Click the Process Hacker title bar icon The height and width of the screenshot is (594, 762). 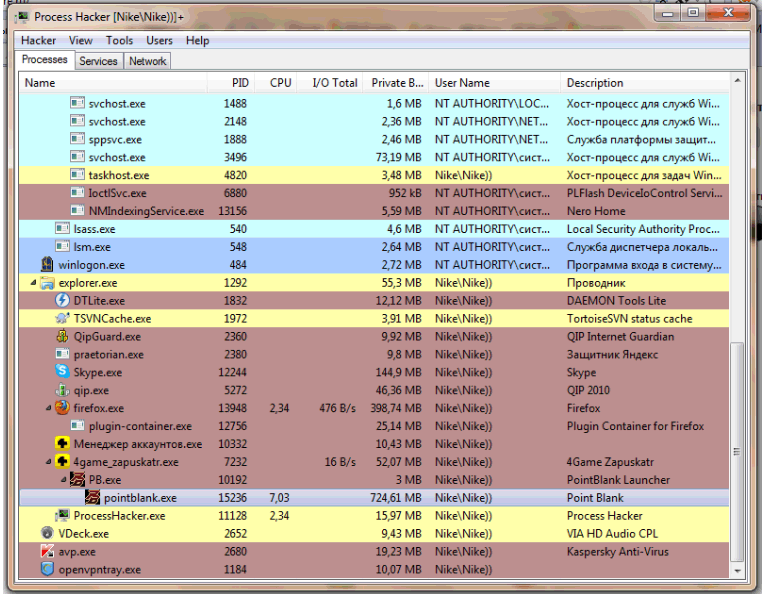click(x=22, y=17)
